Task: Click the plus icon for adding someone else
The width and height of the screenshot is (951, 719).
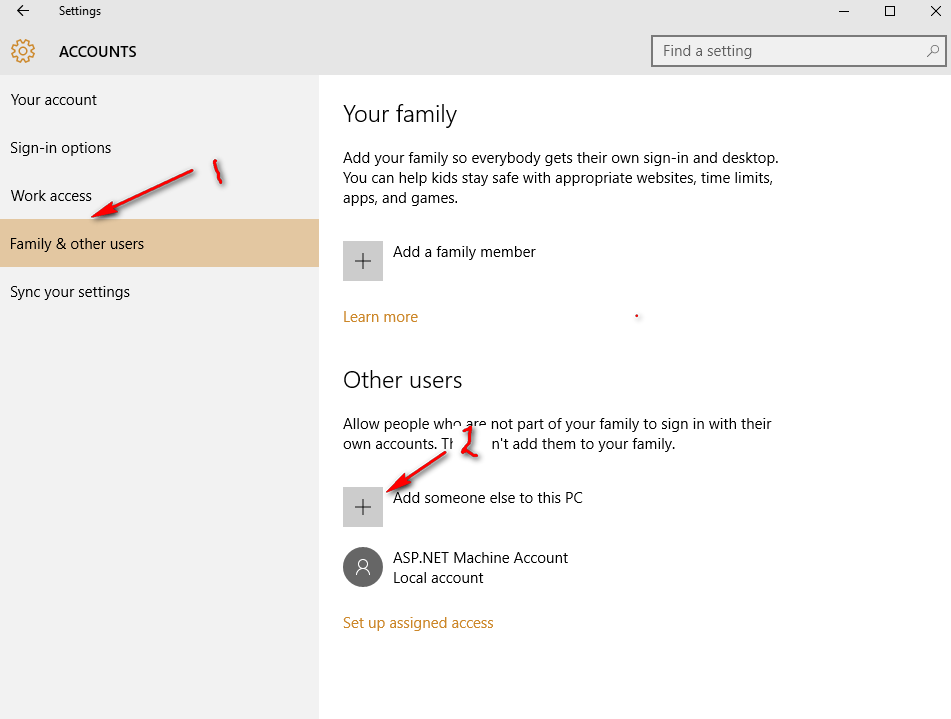Action: click(x=363, y=507)
